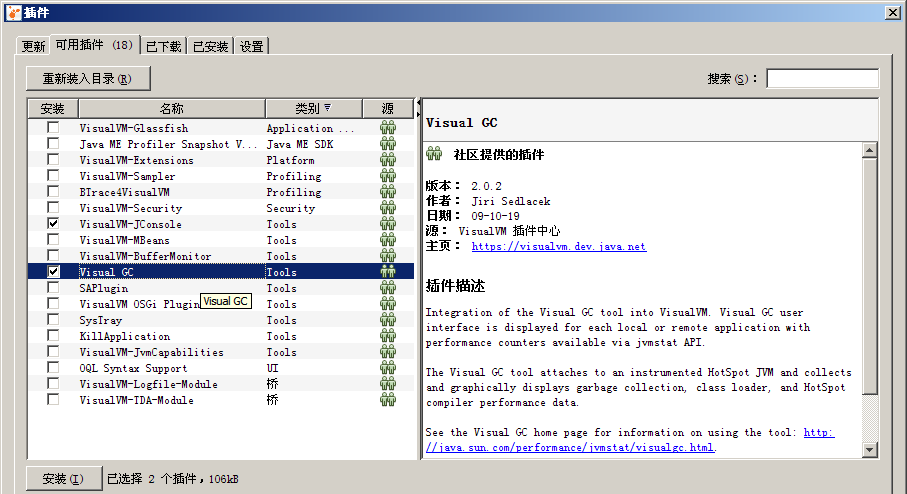Select the SysTray plugin row
Image resolution: width=907 pixels, height=494 pixels.
(x=221, y=319)
